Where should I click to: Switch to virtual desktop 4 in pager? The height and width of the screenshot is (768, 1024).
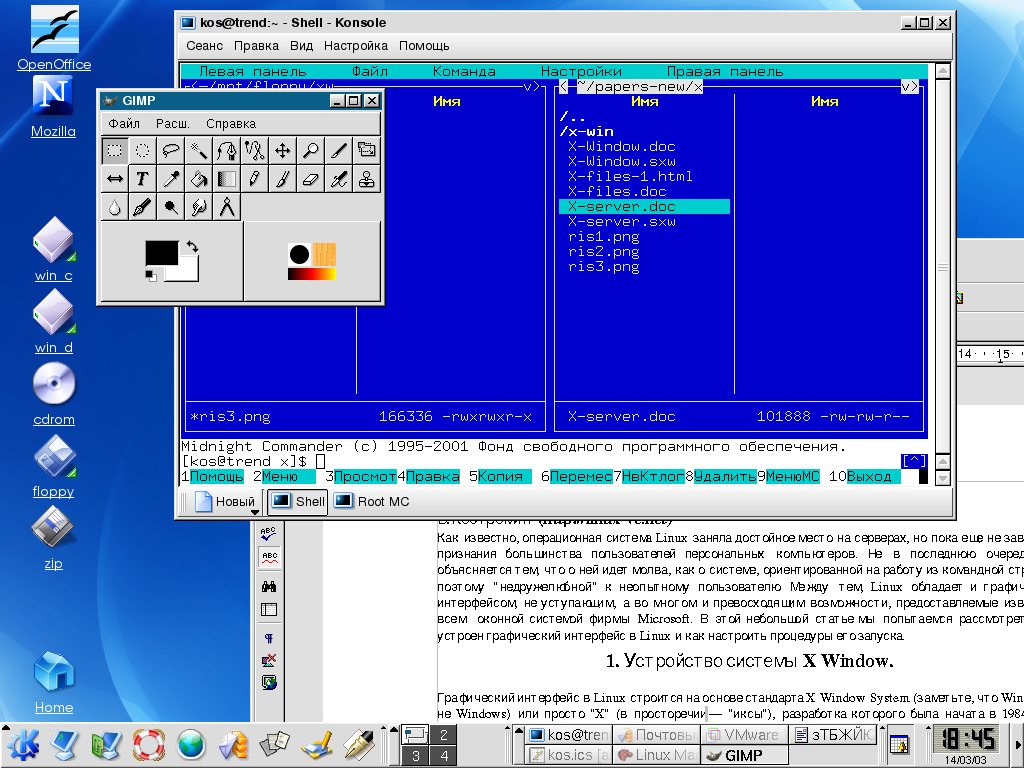(x=443, y=756)
